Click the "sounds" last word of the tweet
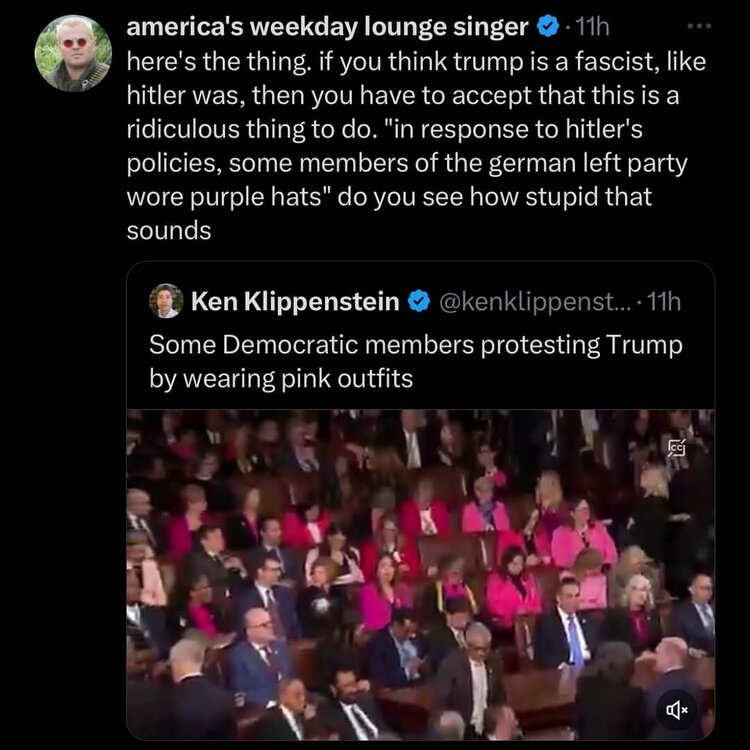Screen dimensions: 750x750 pos(169,230)
